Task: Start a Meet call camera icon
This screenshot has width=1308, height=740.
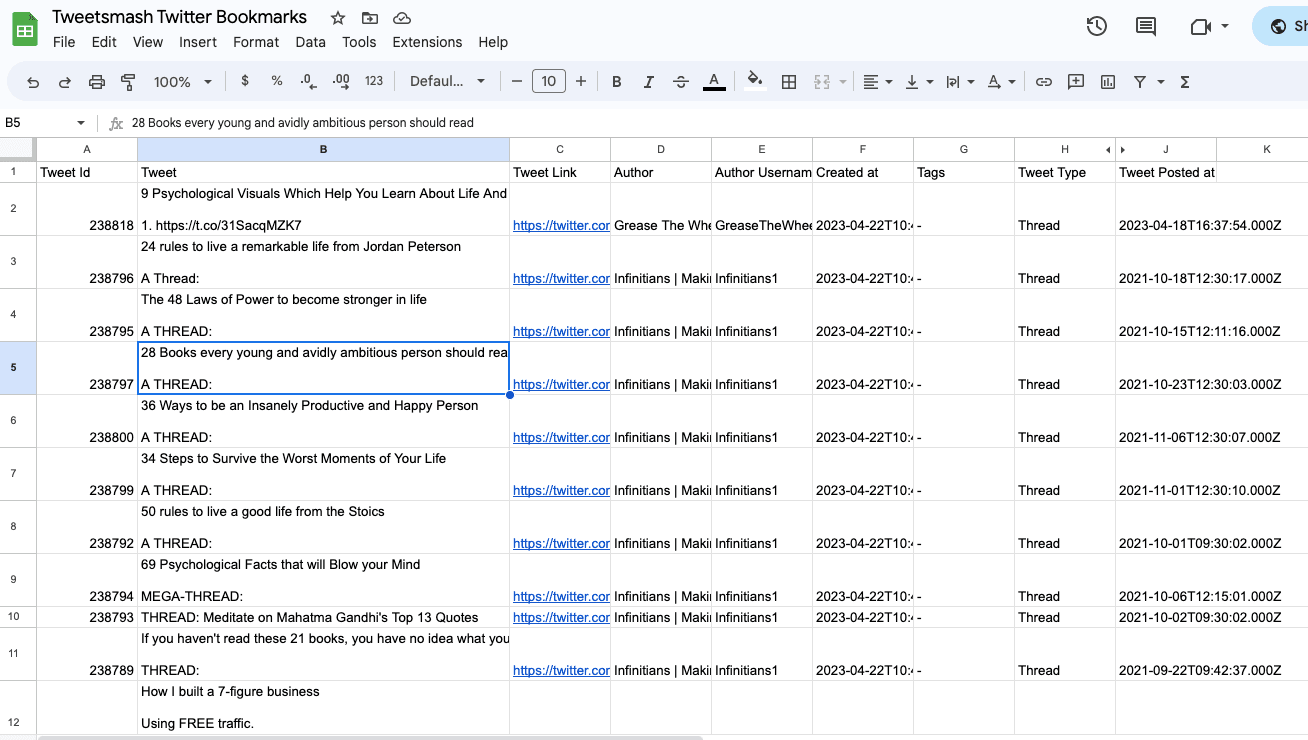Action: pyautogui.click(x=1201, y=27)
